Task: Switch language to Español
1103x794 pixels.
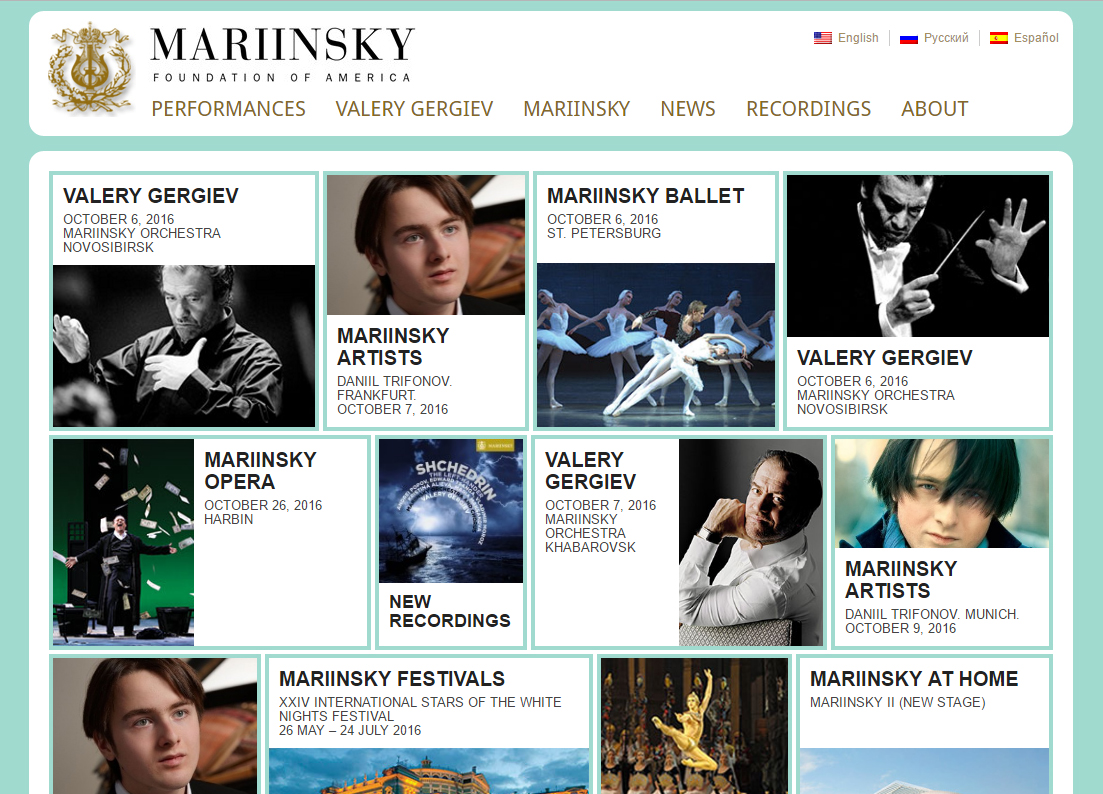Action: coord(1035,38)
